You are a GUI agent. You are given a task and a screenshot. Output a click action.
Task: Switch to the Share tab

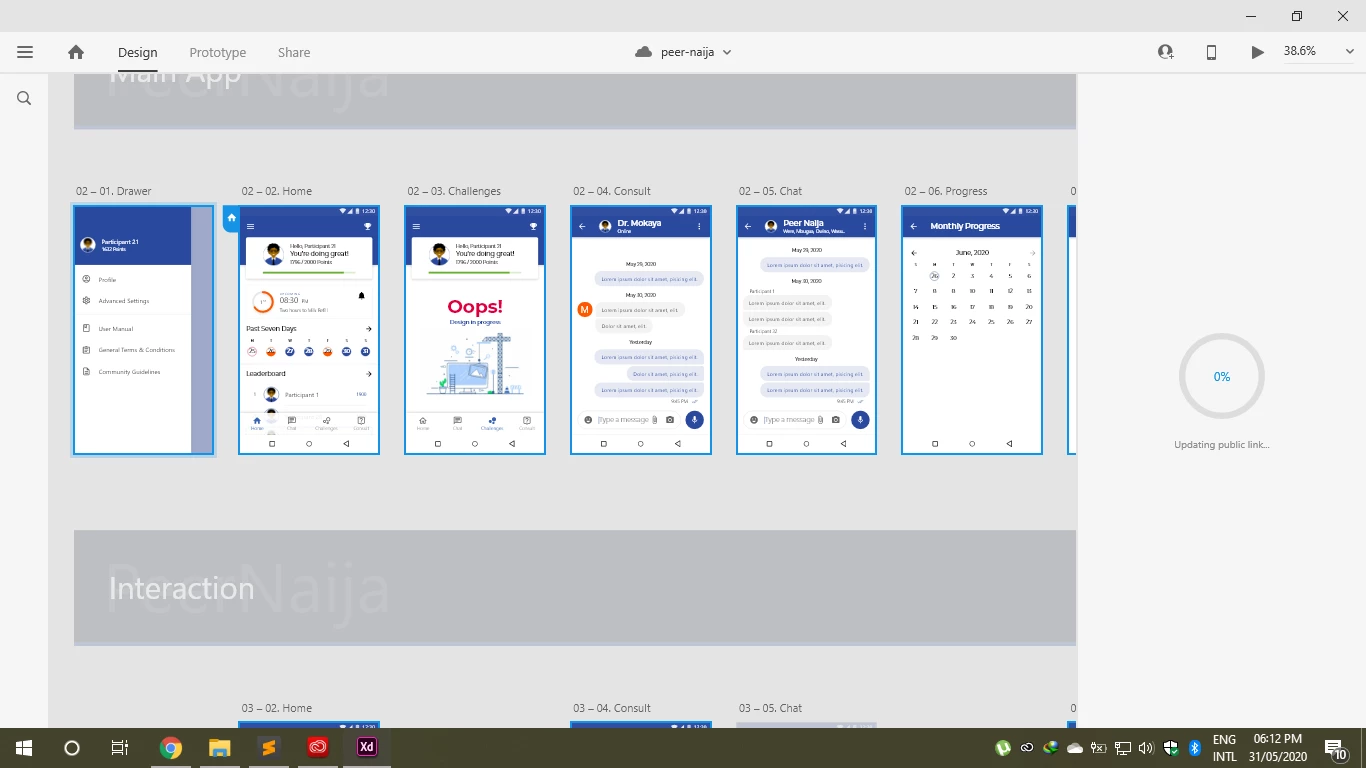294,52
